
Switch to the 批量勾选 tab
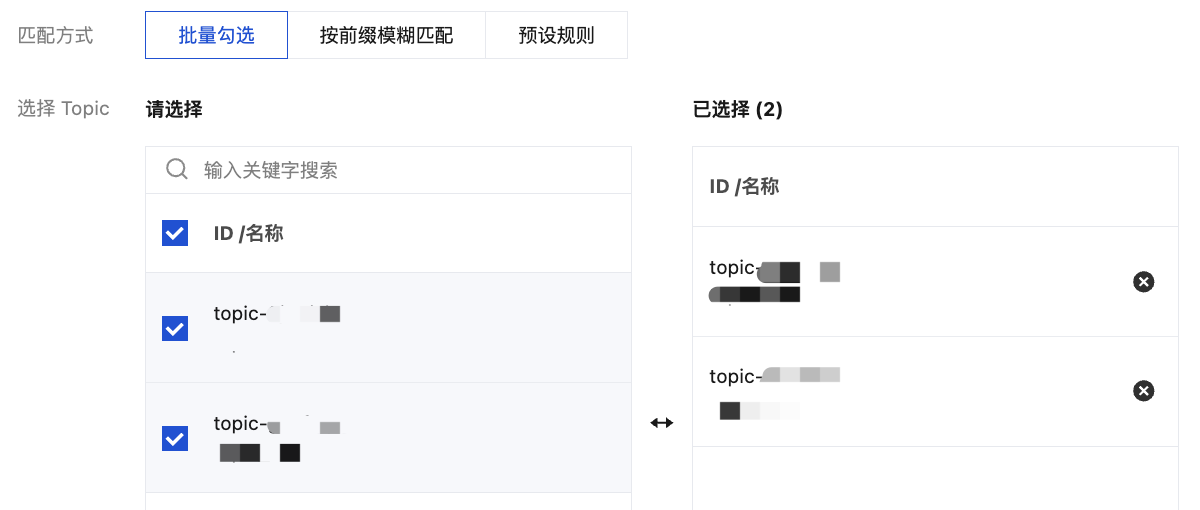pyautogui.click(x=216, y=36)
